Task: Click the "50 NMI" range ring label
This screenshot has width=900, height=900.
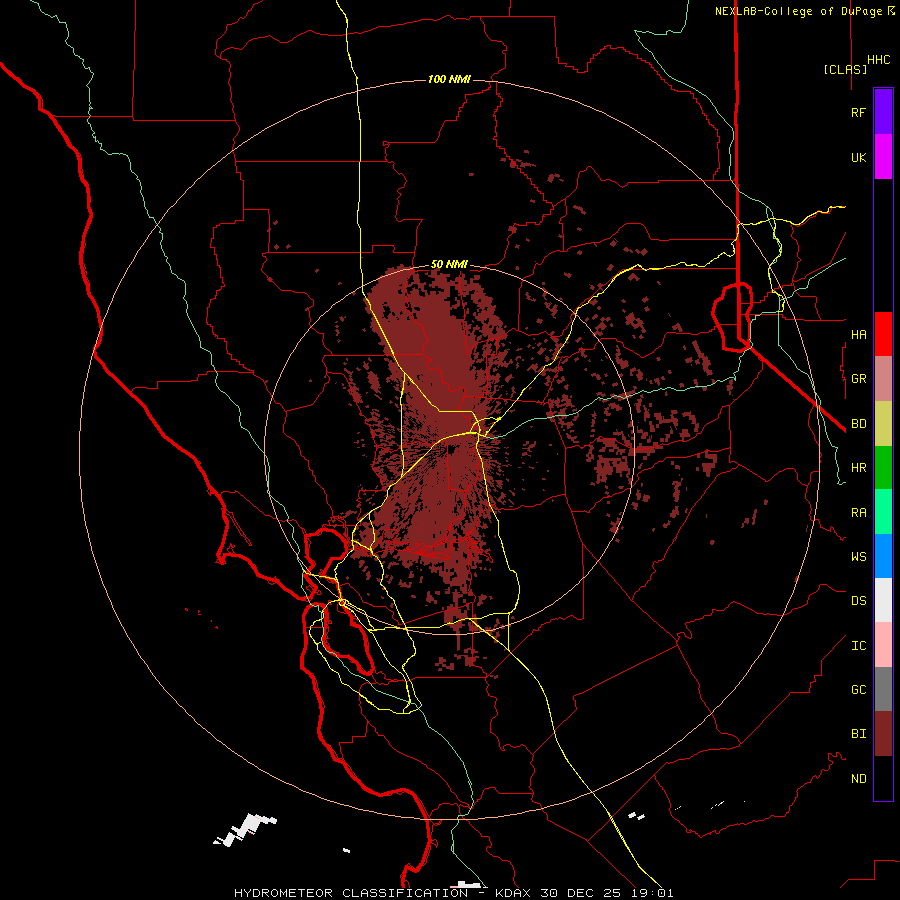Action: point(449,264)
